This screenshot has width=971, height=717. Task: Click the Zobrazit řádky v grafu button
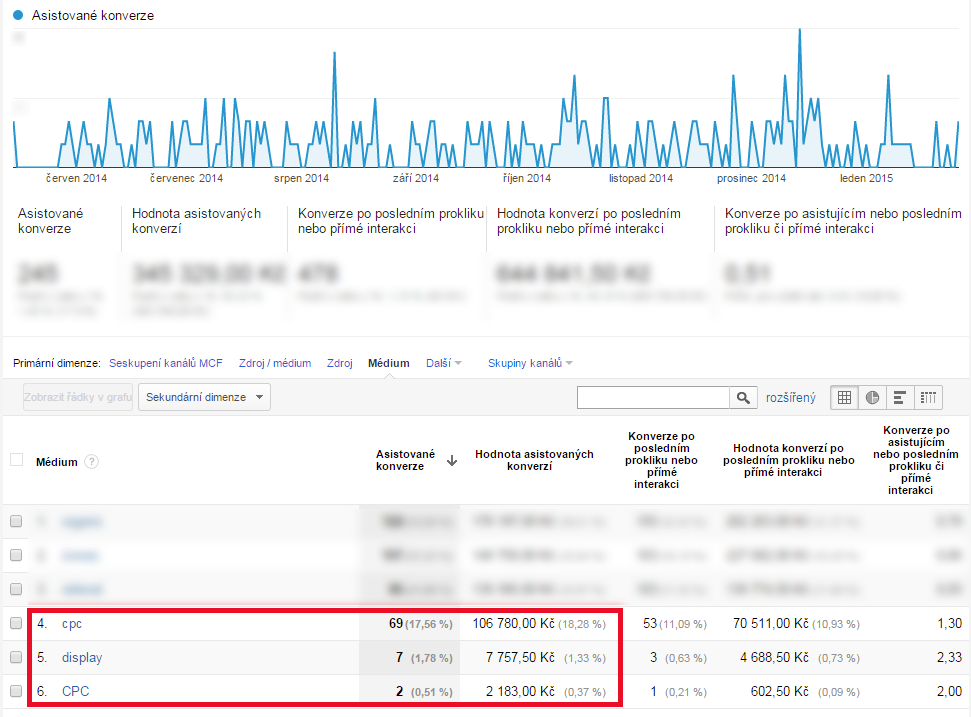[78, 398]
